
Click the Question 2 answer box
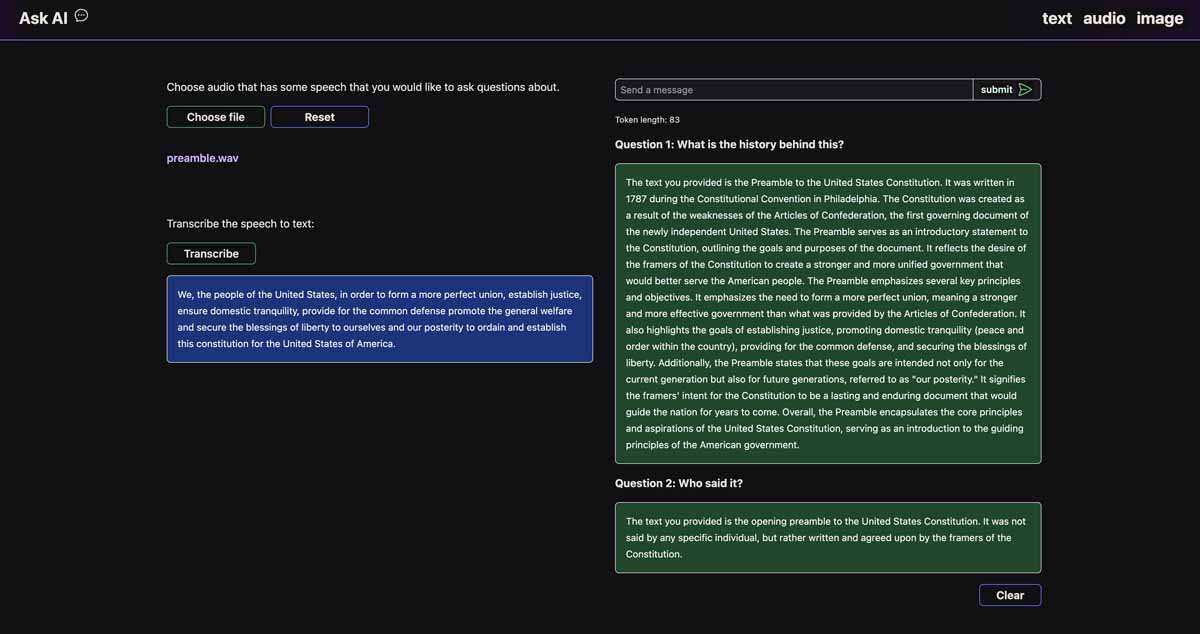click(827, 536)
